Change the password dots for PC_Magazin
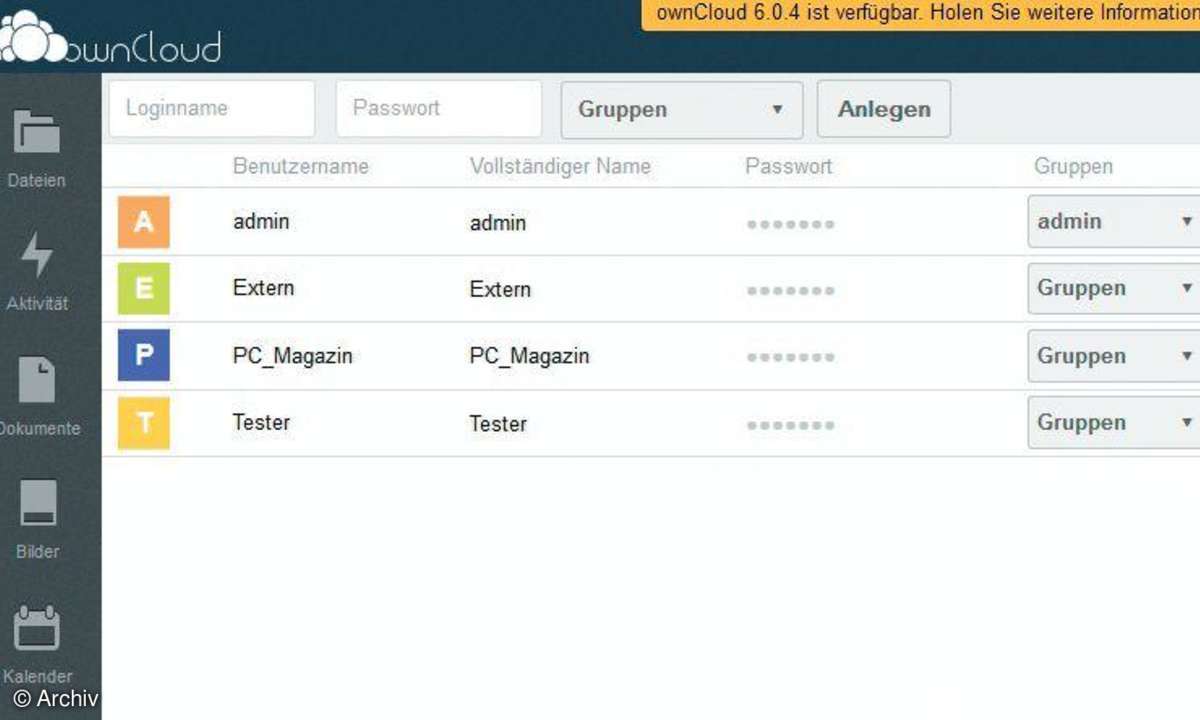 [x=790, y=358]
